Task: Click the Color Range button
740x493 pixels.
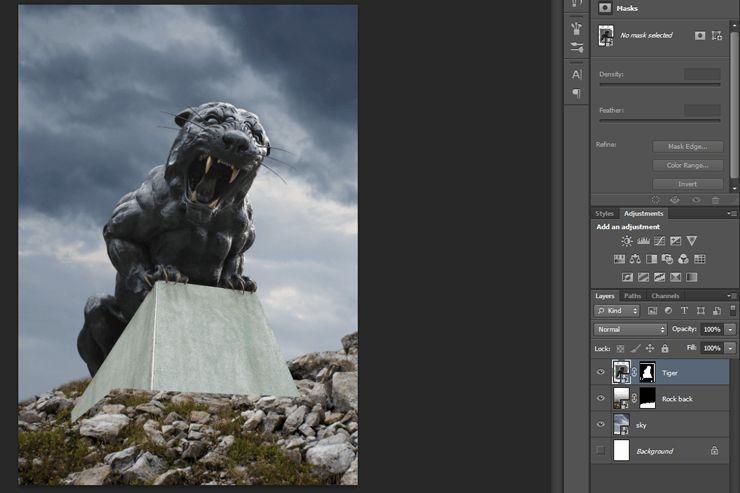Action: 687,165
